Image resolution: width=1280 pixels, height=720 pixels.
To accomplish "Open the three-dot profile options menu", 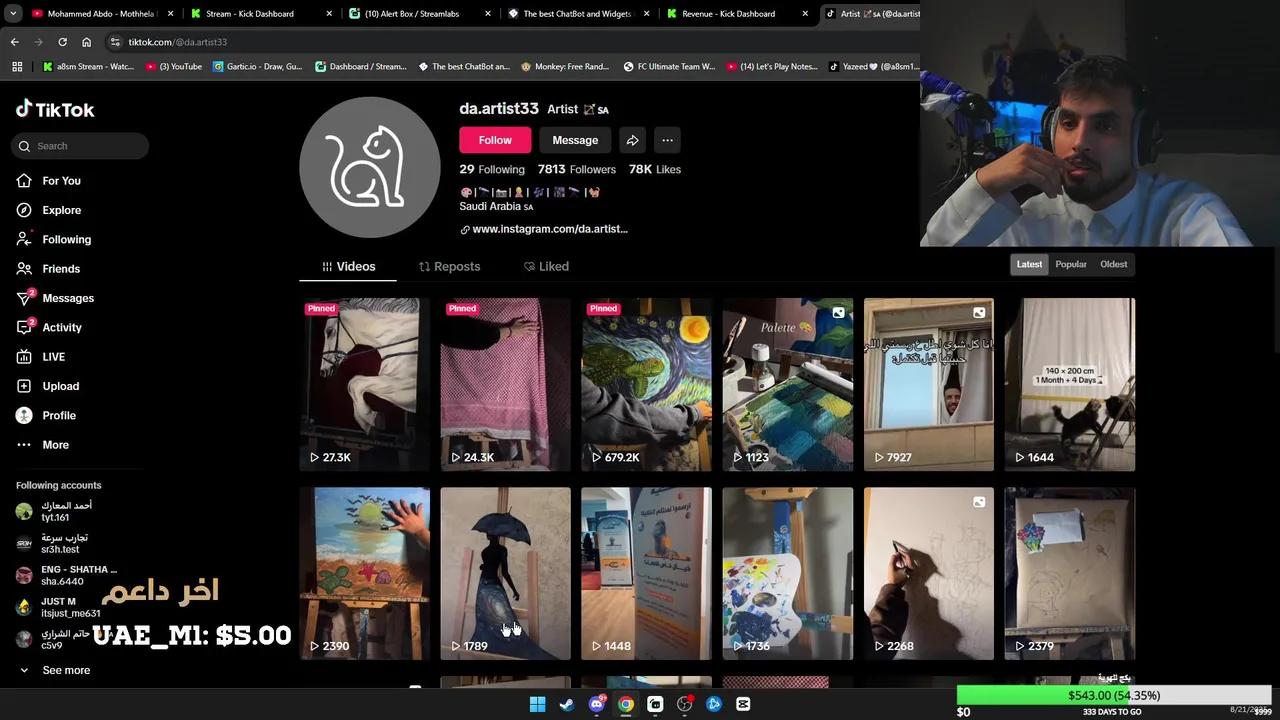I will [x=667, y=140].
